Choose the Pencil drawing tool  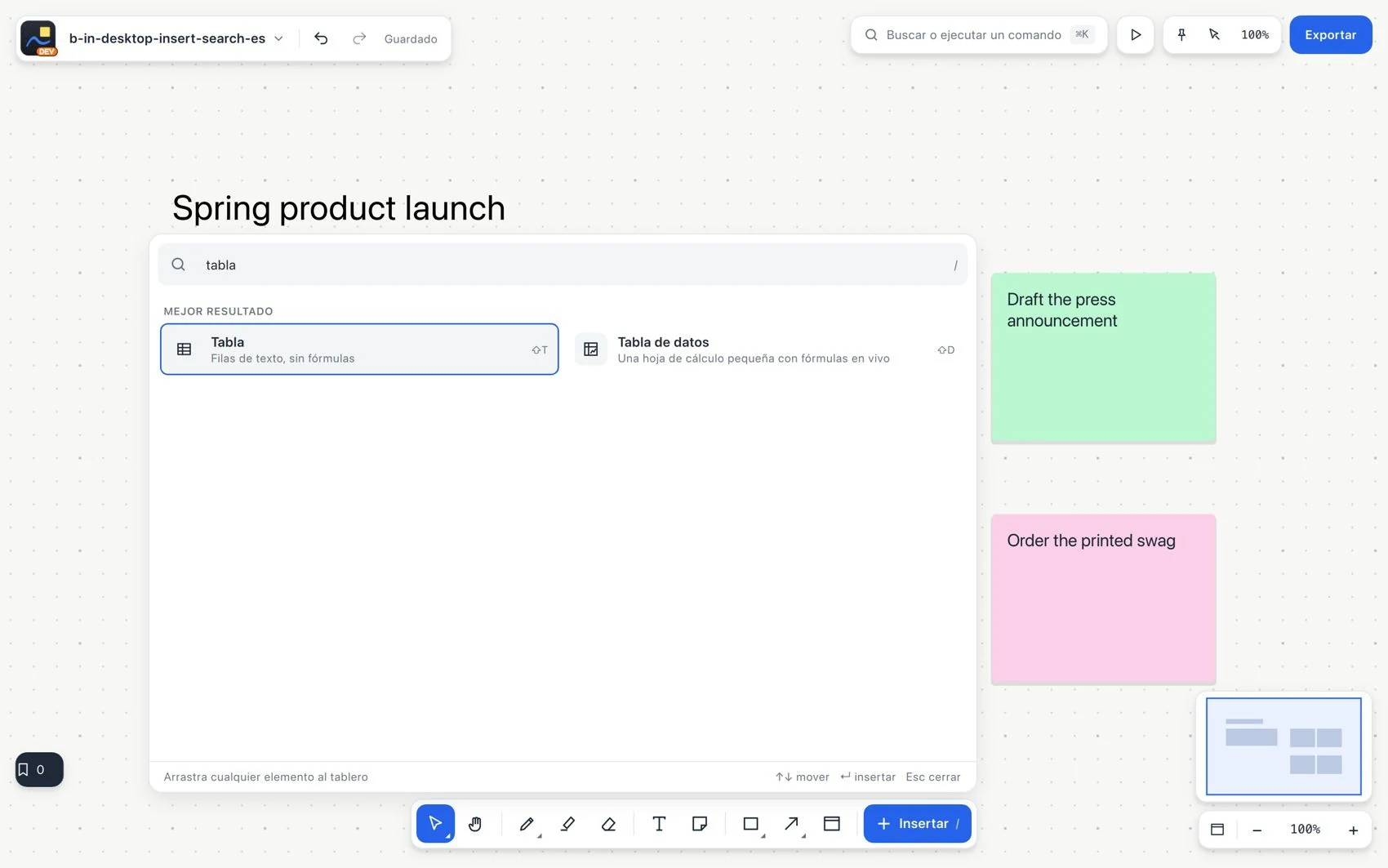(x=527, y=824)
